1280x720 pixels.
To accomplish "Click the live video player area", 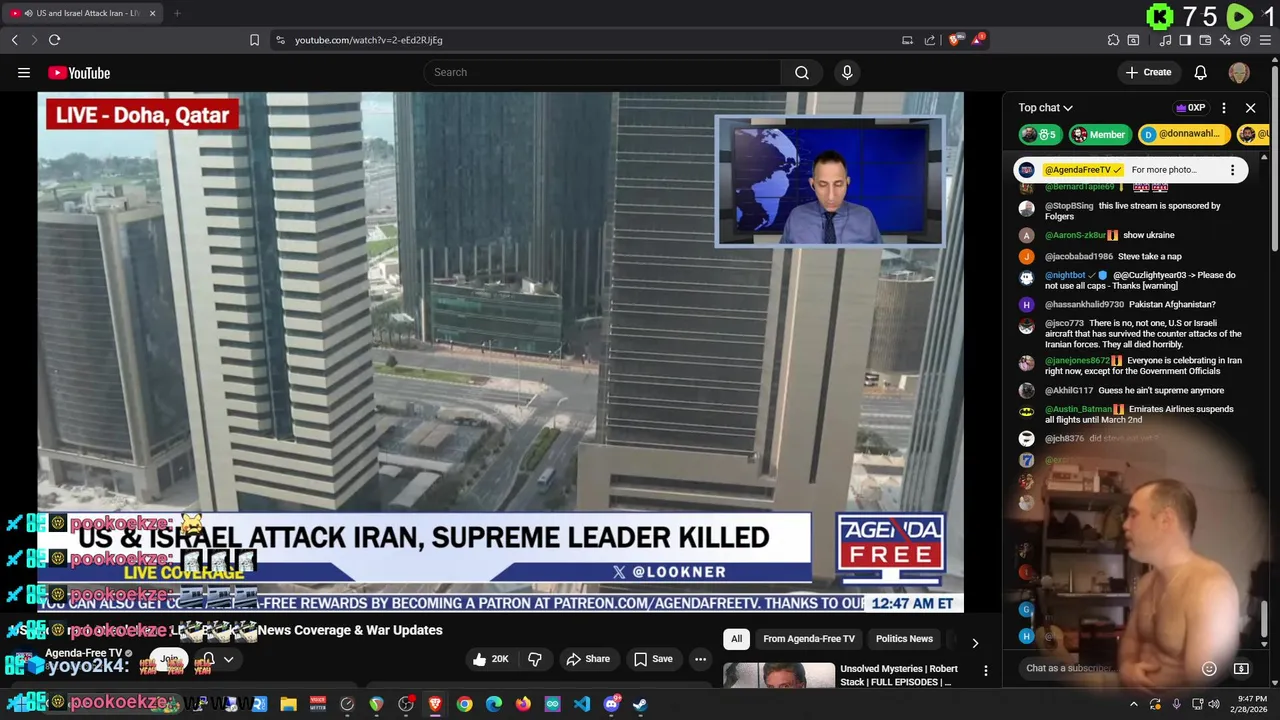I will click(x=500, y=350).
